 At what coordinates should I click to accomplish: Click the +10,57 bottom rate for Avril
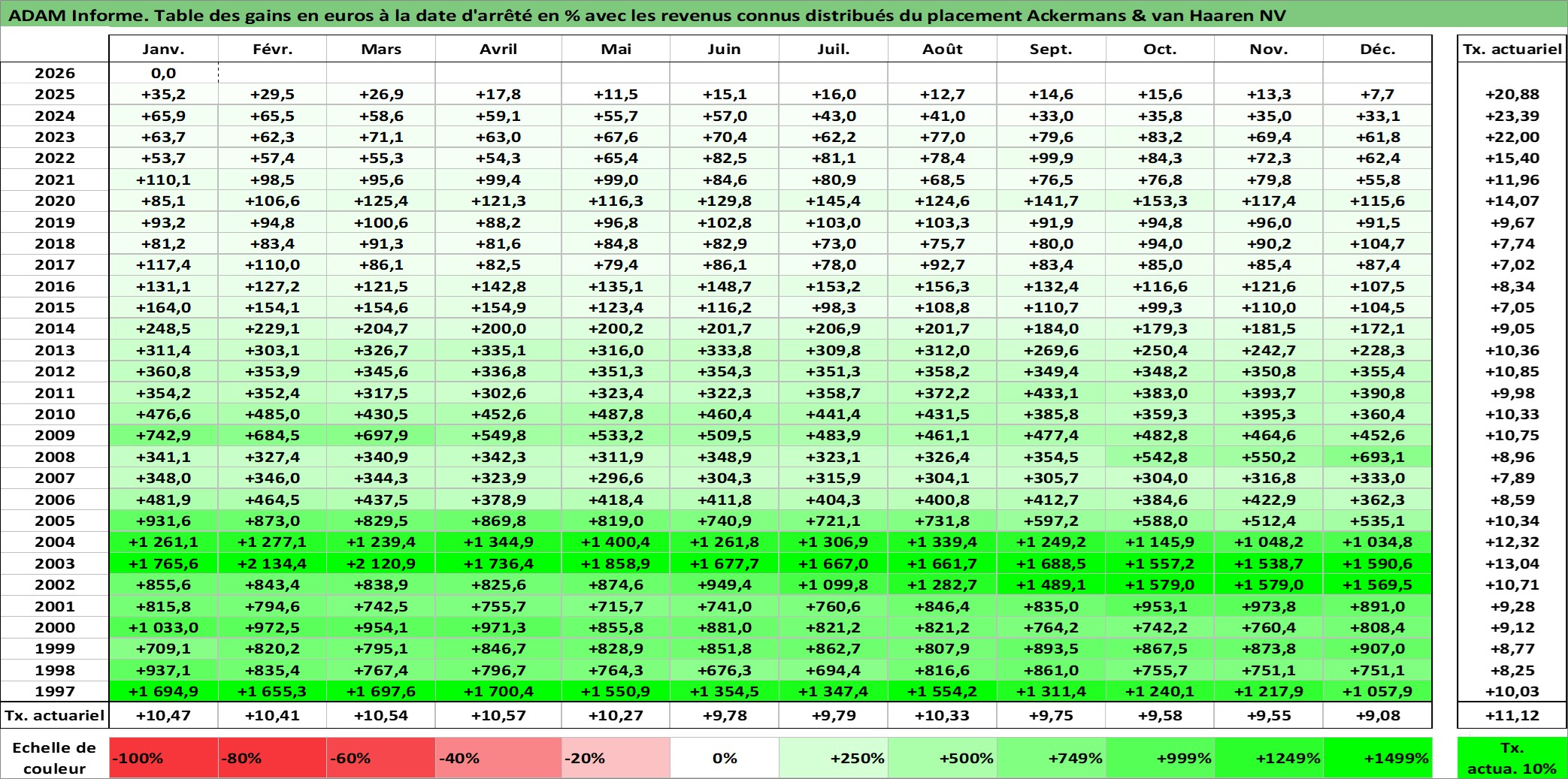[x=498, y=715]
